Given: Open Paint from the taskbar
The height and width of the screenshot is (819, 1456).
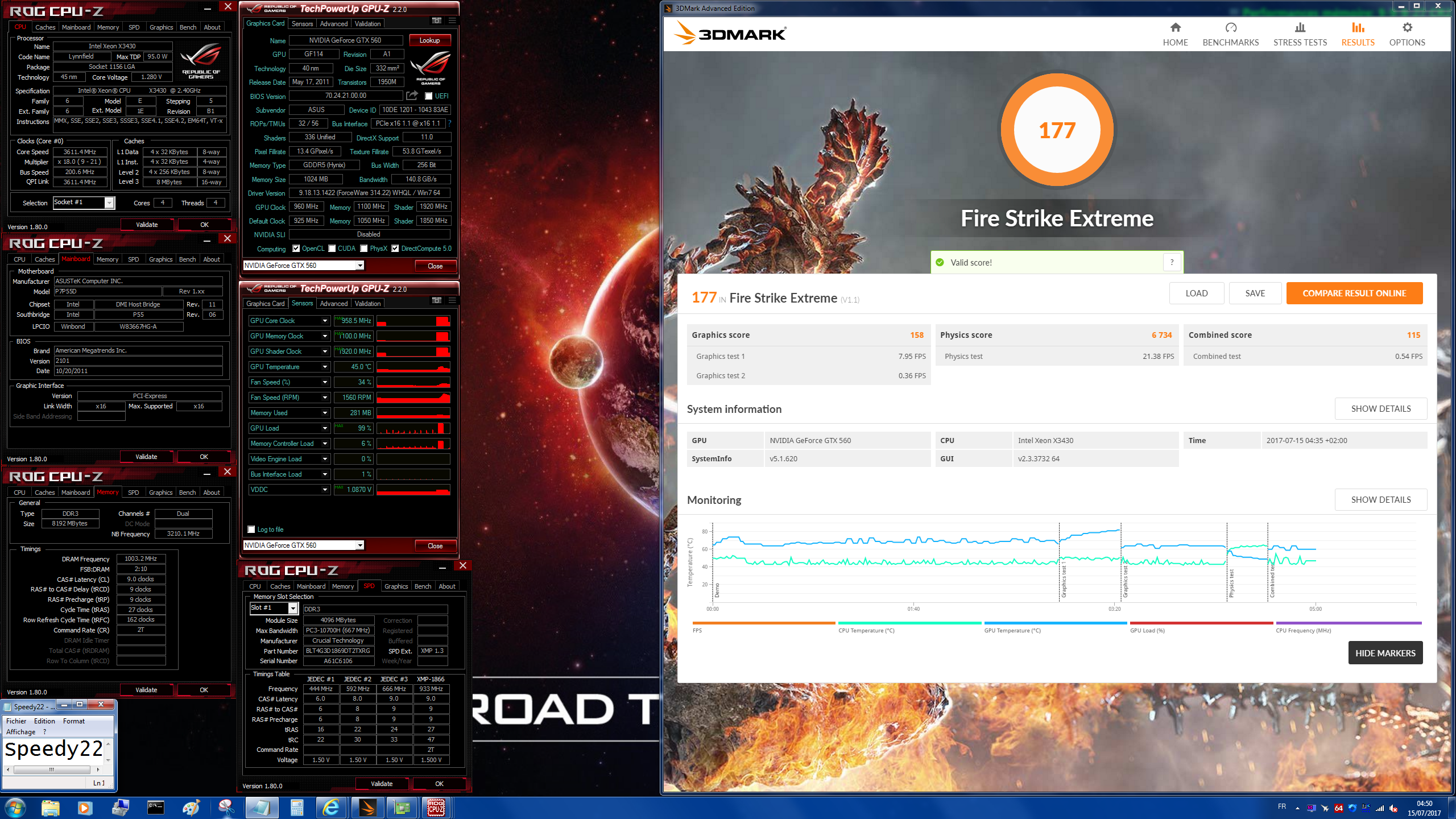Looking at the screenshot, I should coord(191,808).
